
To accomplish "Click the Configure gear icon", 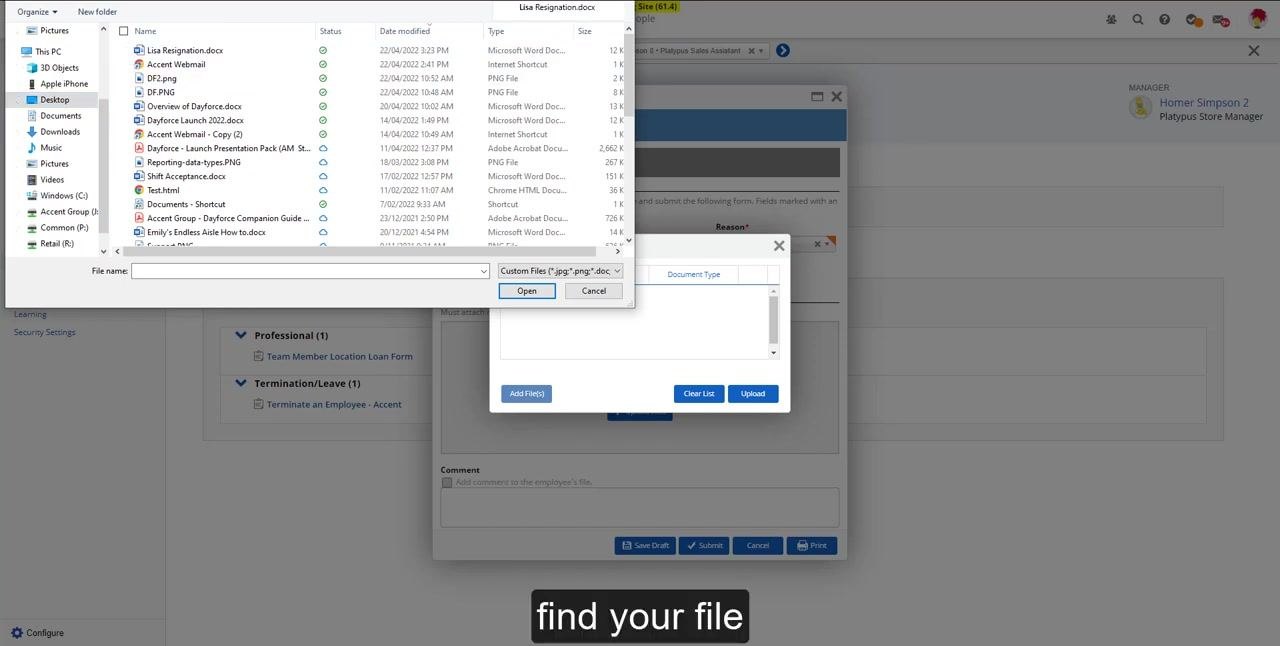I will click(x=16, y=632).
